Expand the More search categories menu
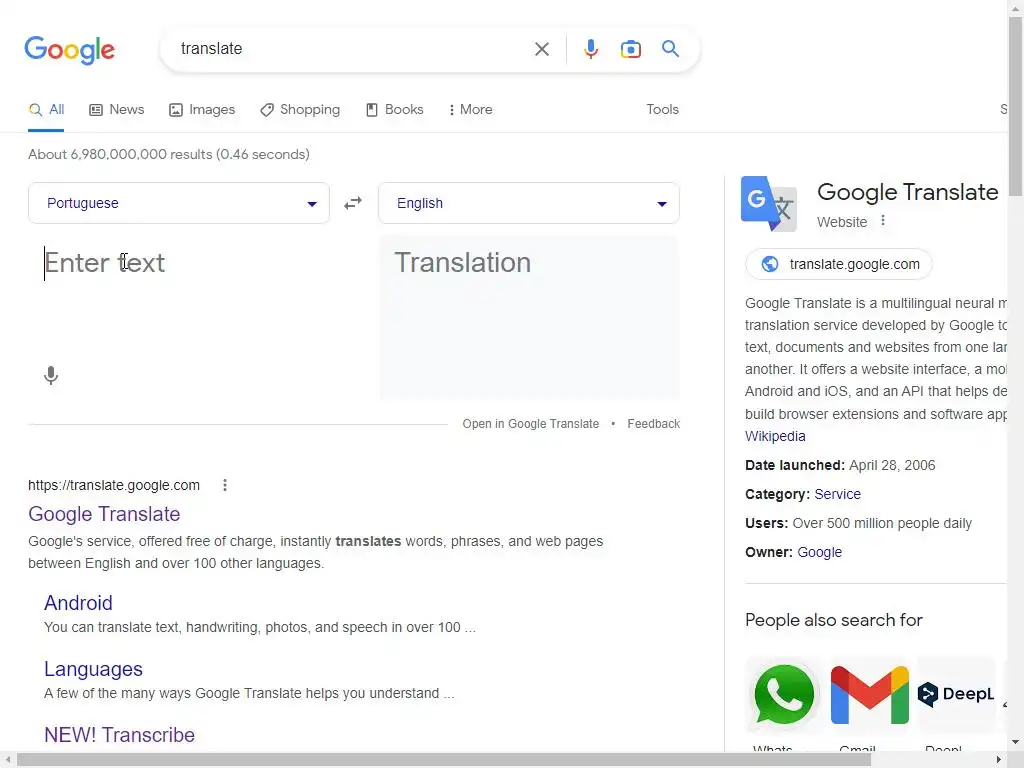The height and width of the screenshot is (768, 1024). 470,110
